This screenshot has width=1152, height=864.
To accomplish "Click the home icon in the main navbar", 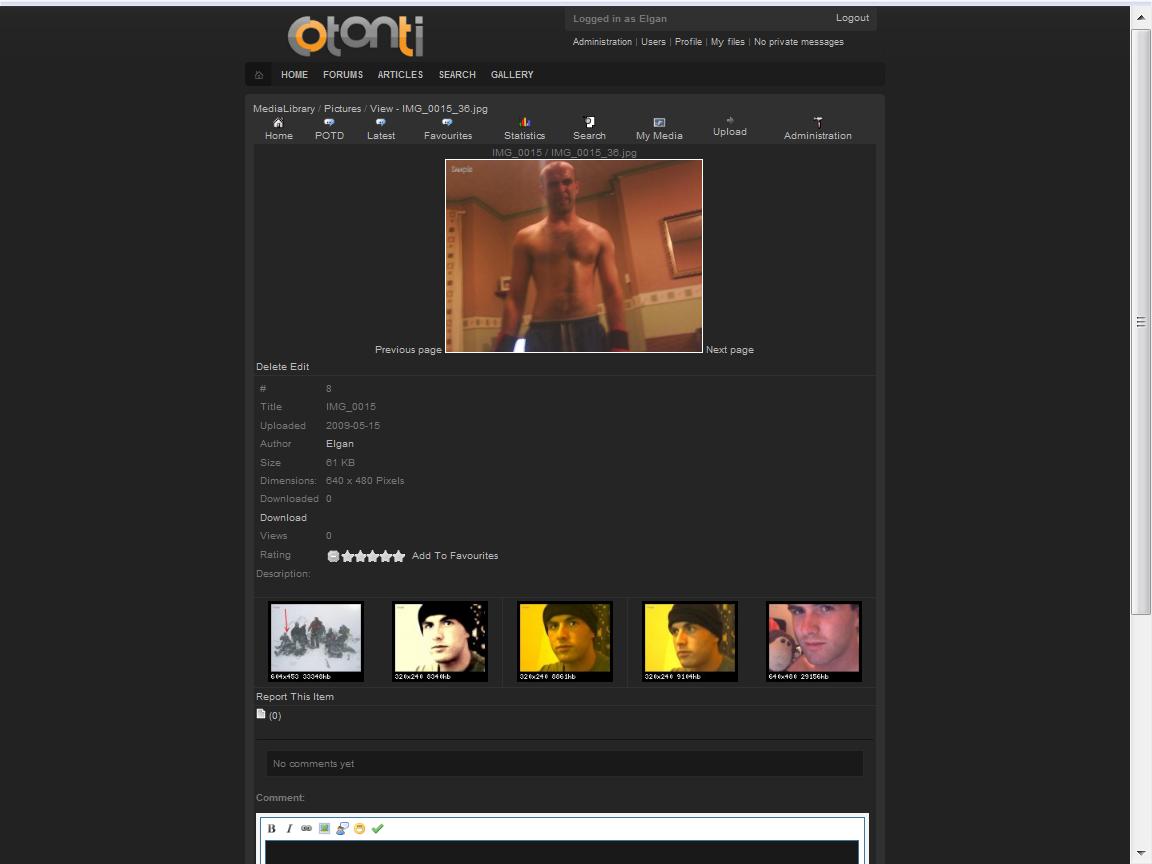I will click(259, 75).
